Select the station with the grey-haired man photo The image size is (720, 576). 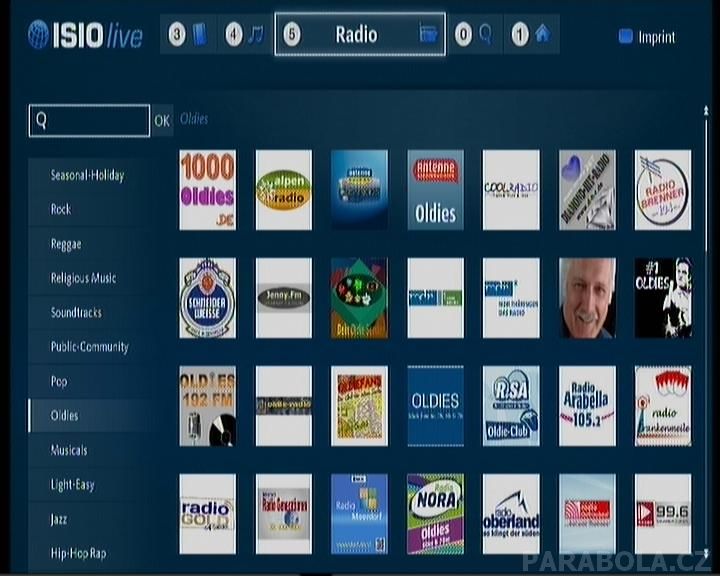pos(587,298)
